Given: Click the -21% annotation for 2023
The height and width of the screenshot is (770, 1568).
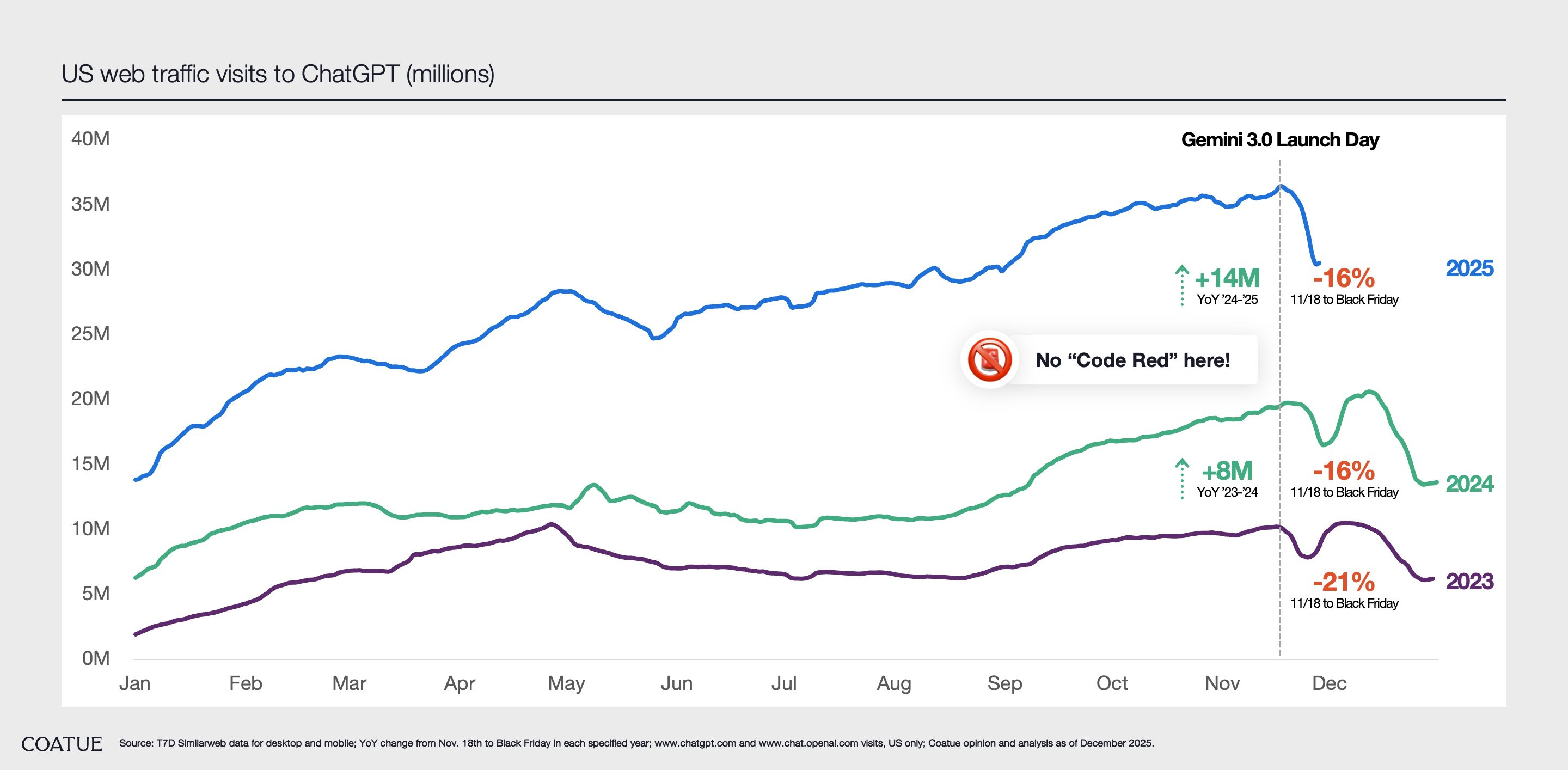Looking at the screenshot, I should click(x=1343, y=583).
